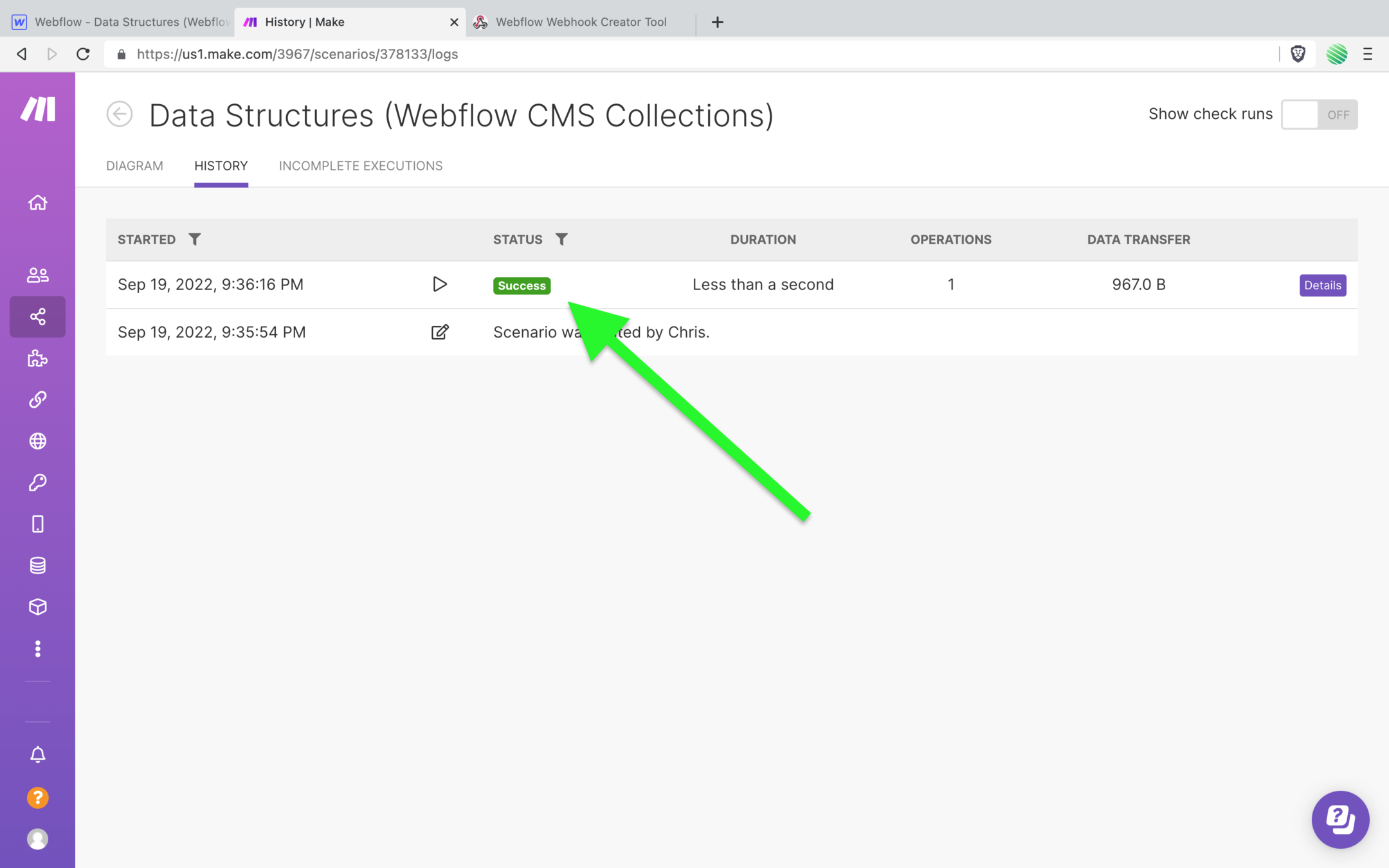Click the edit icon on 9:35:54 PM row
The width and height of the screenshot is (1389, 868).
click(440, 332)
